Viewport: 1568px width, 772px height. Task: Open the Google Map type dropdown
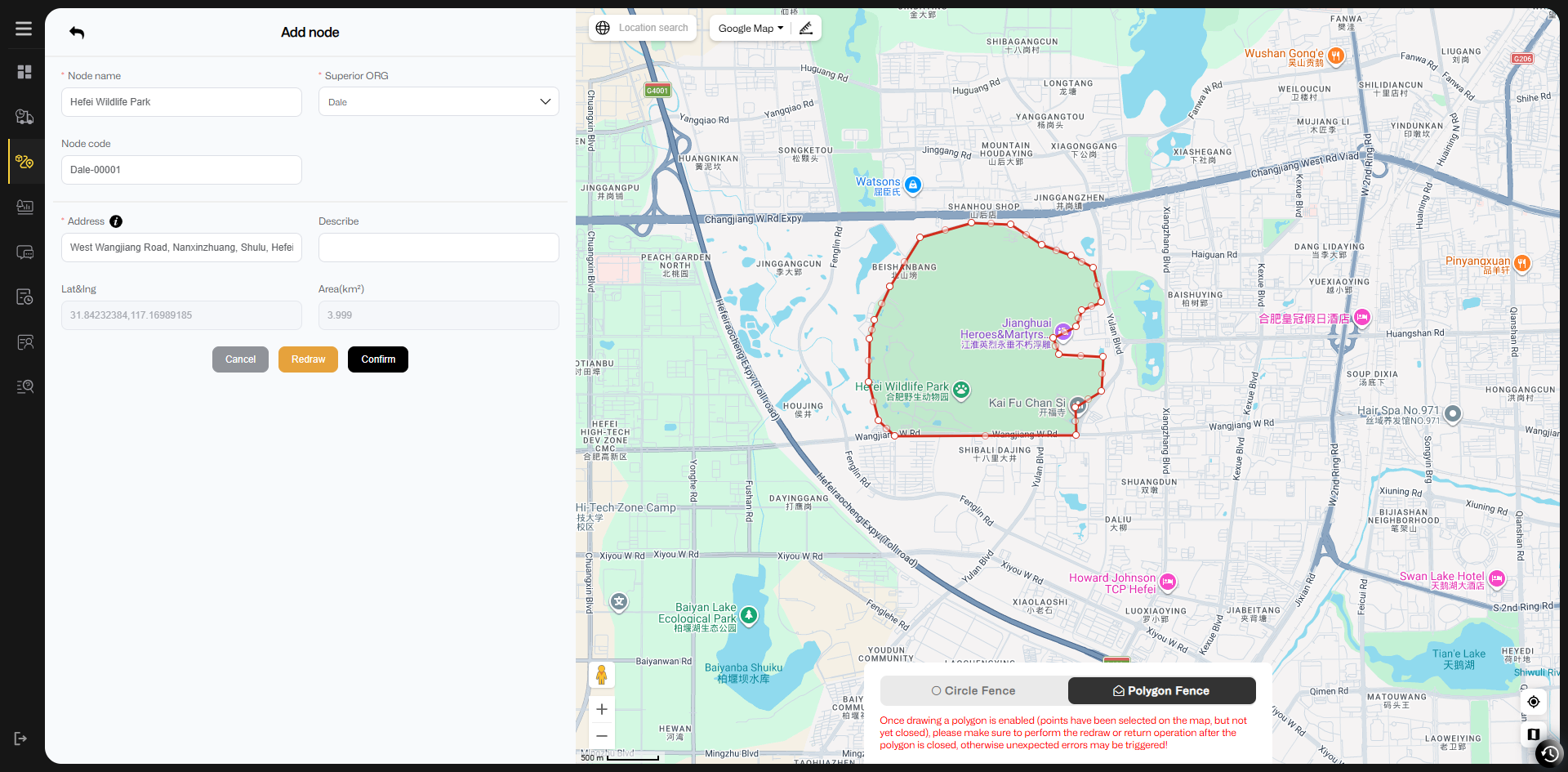(751, 28)
